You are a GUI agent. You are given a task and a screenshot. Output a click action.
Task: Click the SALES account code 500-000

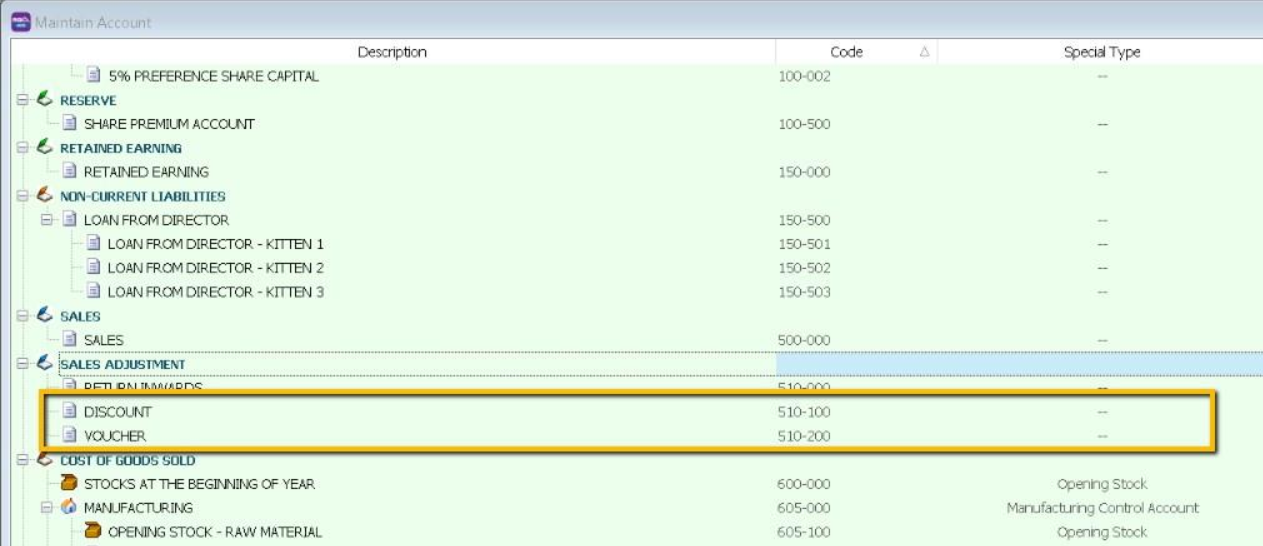tap(804, 340)
